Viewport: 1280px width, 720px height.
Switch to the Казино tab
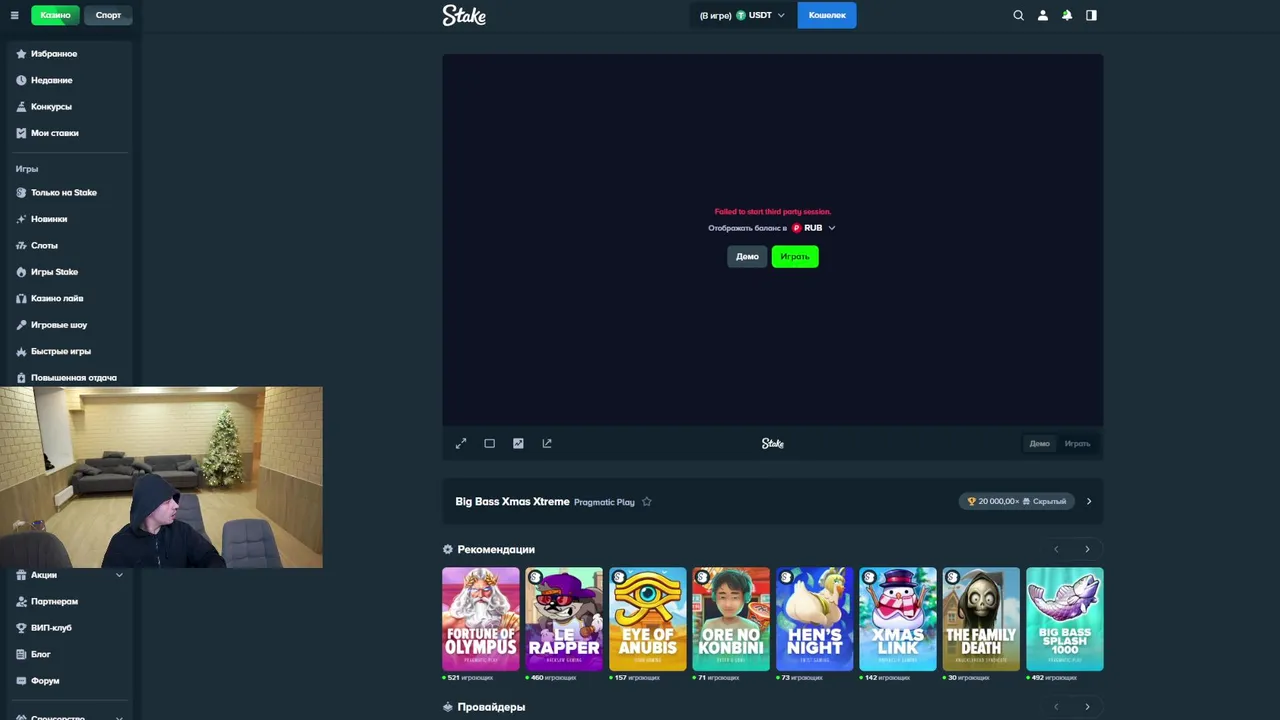(55, 15)
